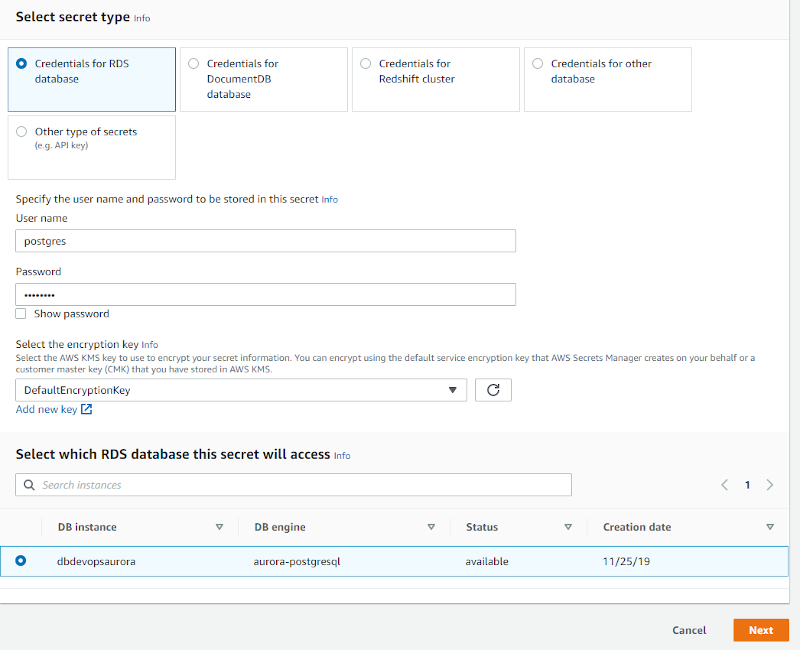The height and width of the screenshot is (650, 800).
Task: Click the next page chevron in pagination
Action: (769, 484)
